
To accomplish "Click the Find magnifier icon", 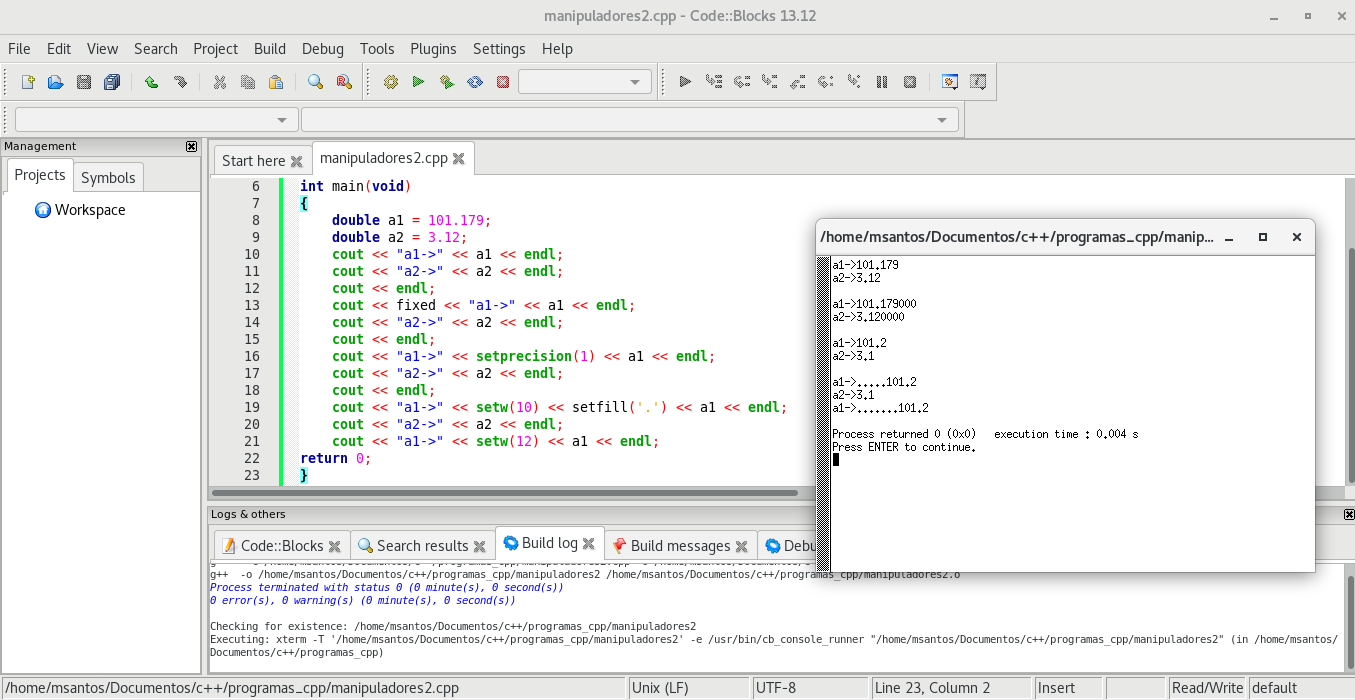I will pyautogui.click(x=315, y=82).
